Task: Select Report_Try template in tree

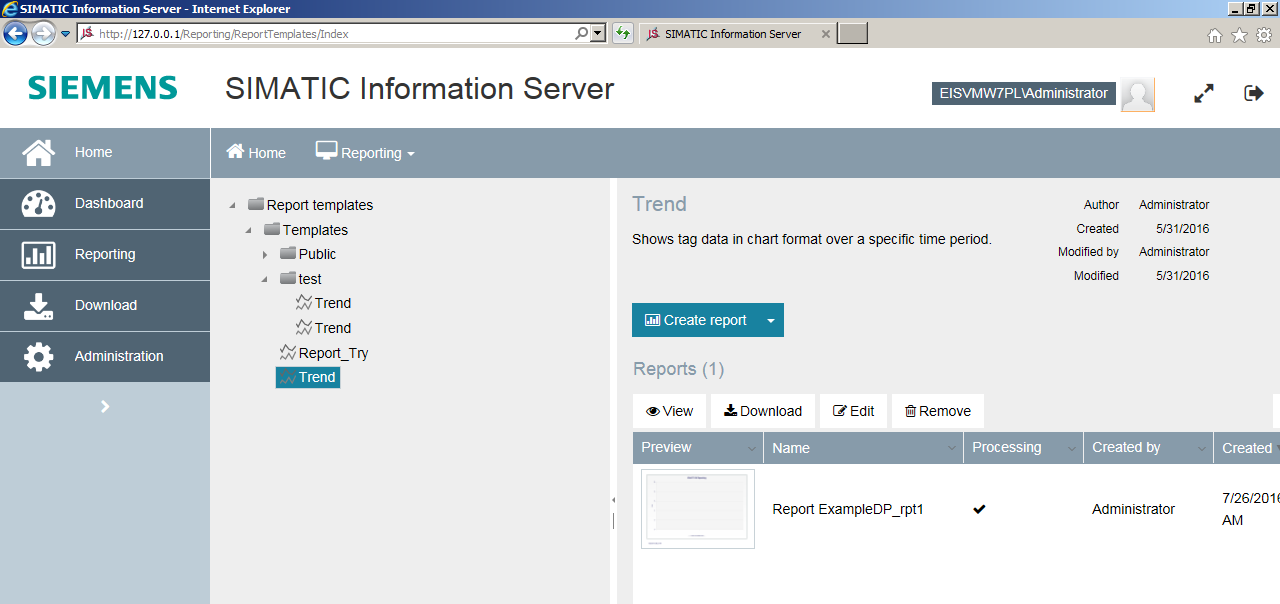Action: [x=333, y=353]
